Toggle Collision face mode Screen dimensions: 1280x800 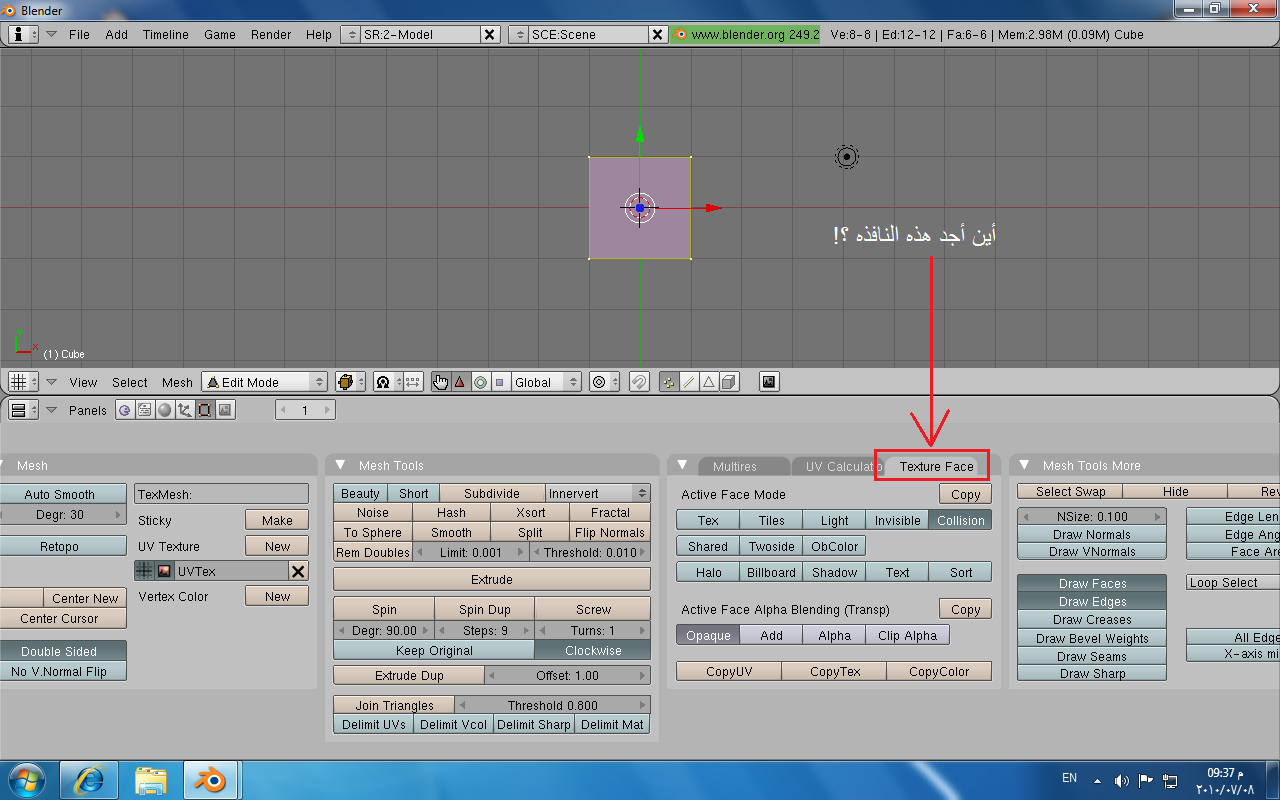click(x=961, y=520)
